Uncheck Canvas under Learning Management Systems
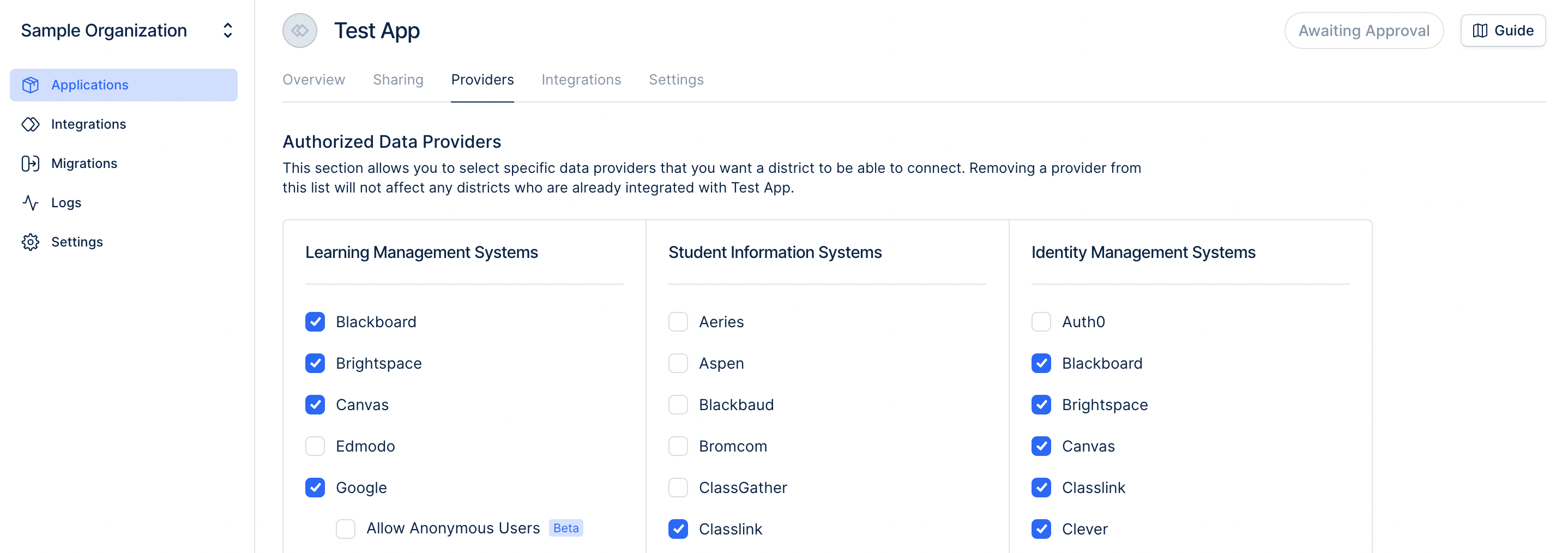Image resolution: width=1568 pixels, height=553 pixels. click(x=315, y=405)
